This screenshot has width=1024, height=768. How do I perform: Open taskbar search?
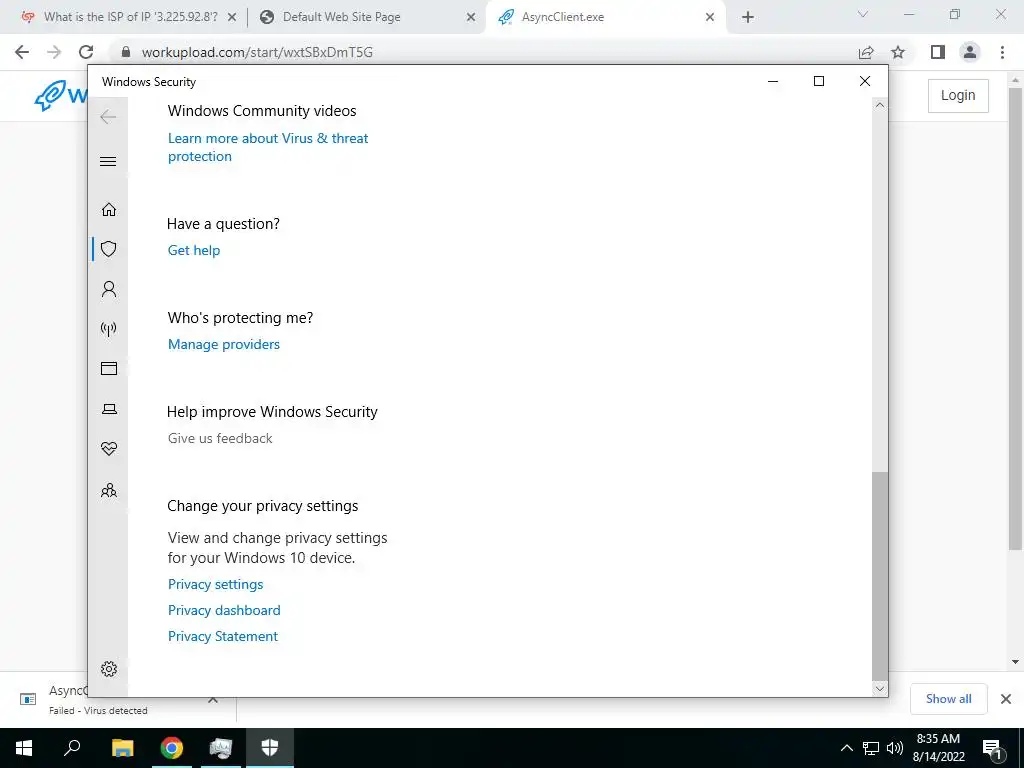coord(72,748)
